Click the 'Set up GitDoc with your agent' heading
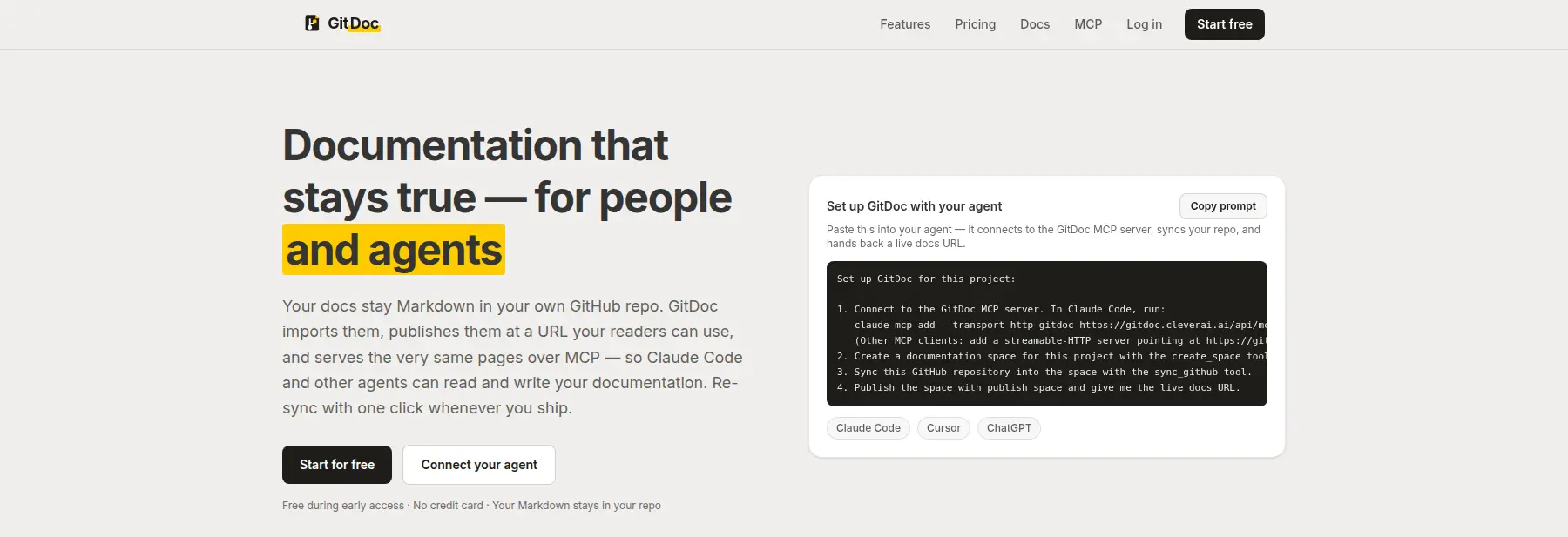This screenshot has height=537, width=1568. (x=914, y=206)
